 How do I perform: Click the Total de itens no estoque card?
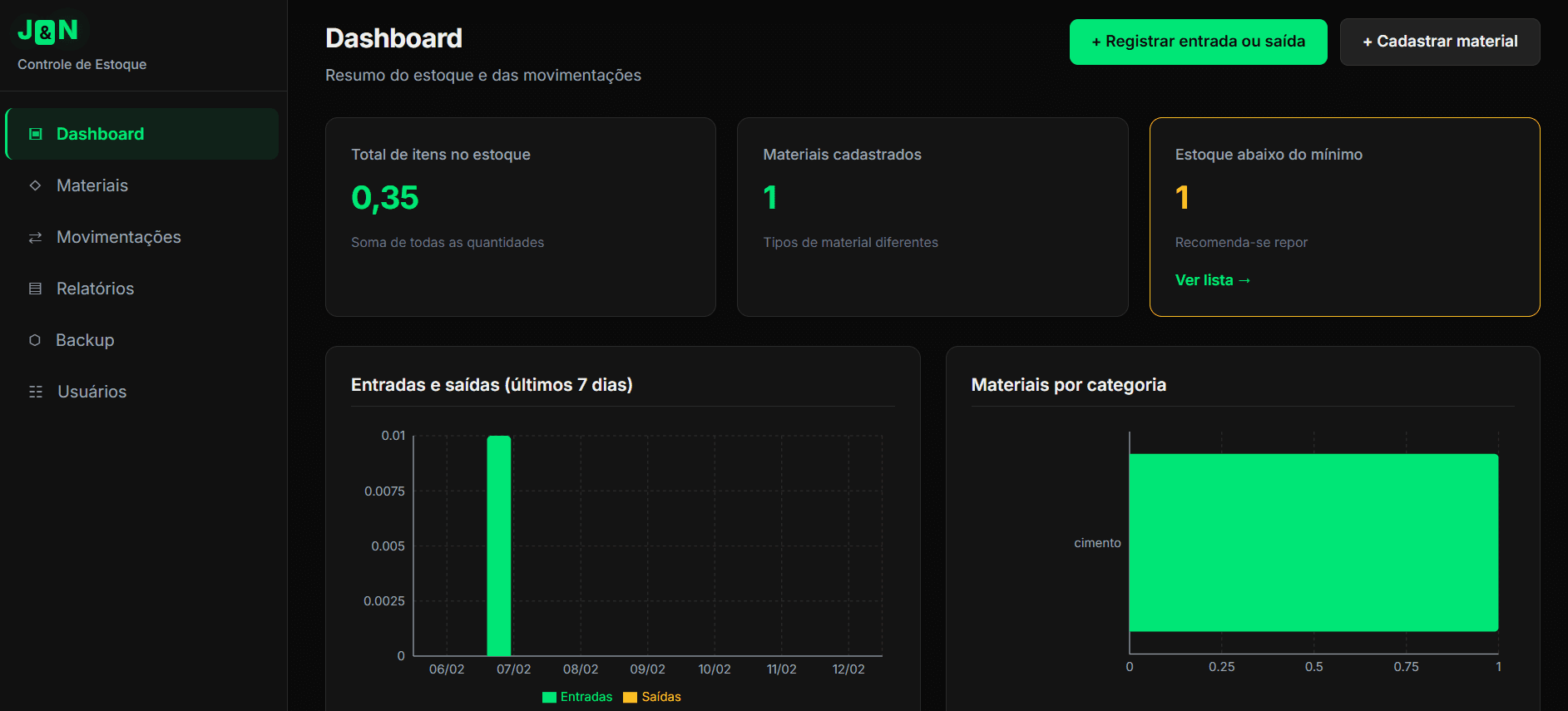click(520, 216)
